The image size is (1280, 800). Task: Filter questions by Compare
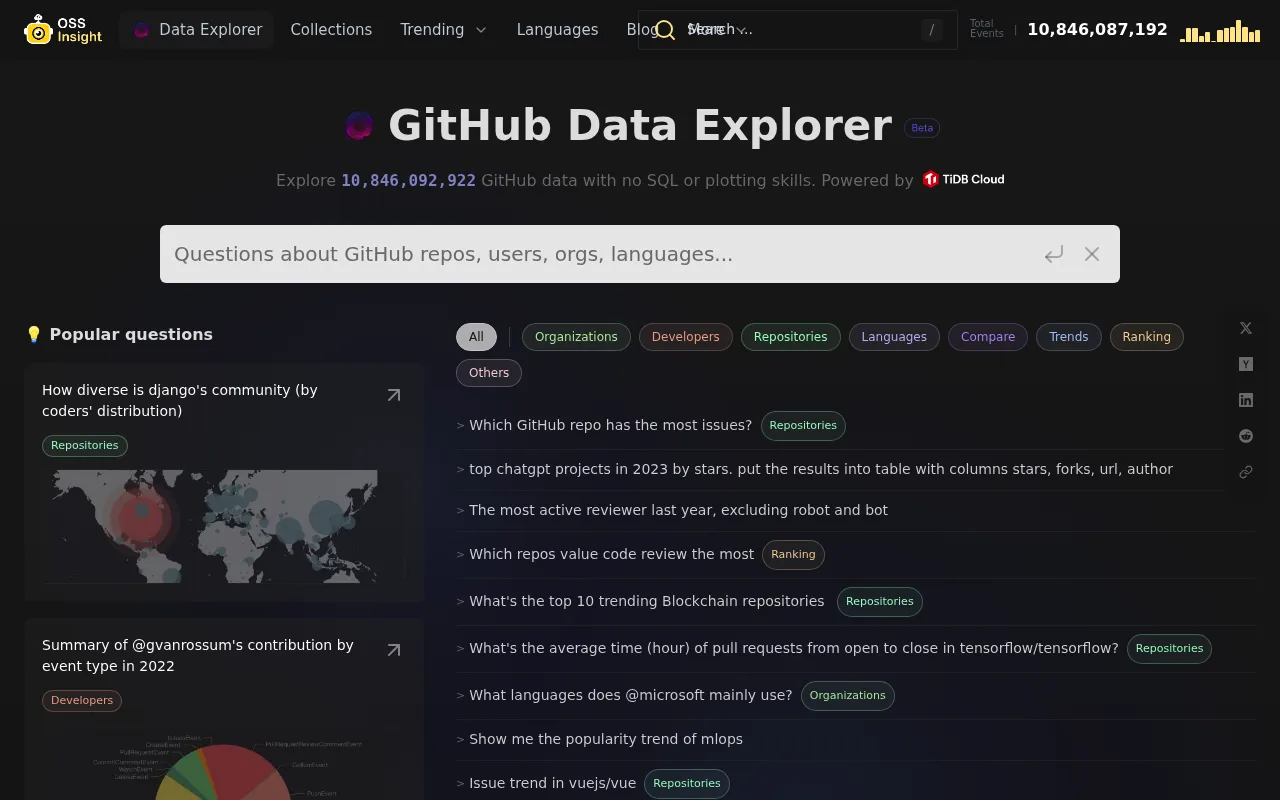(988, 337)
